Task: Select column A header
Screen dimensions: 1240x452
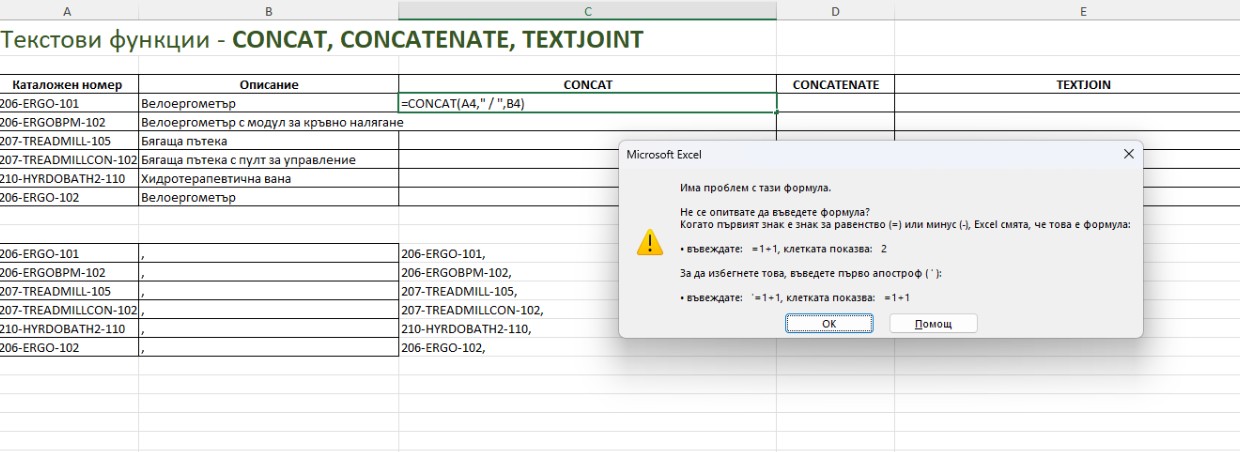Action: pyautogui.click(x=68, y=11)
